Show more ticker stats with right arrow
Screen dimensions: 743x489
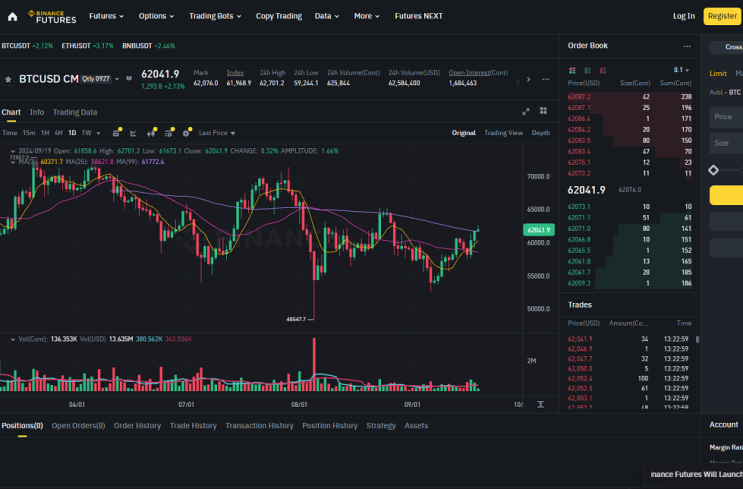click(x=528, y=80)
